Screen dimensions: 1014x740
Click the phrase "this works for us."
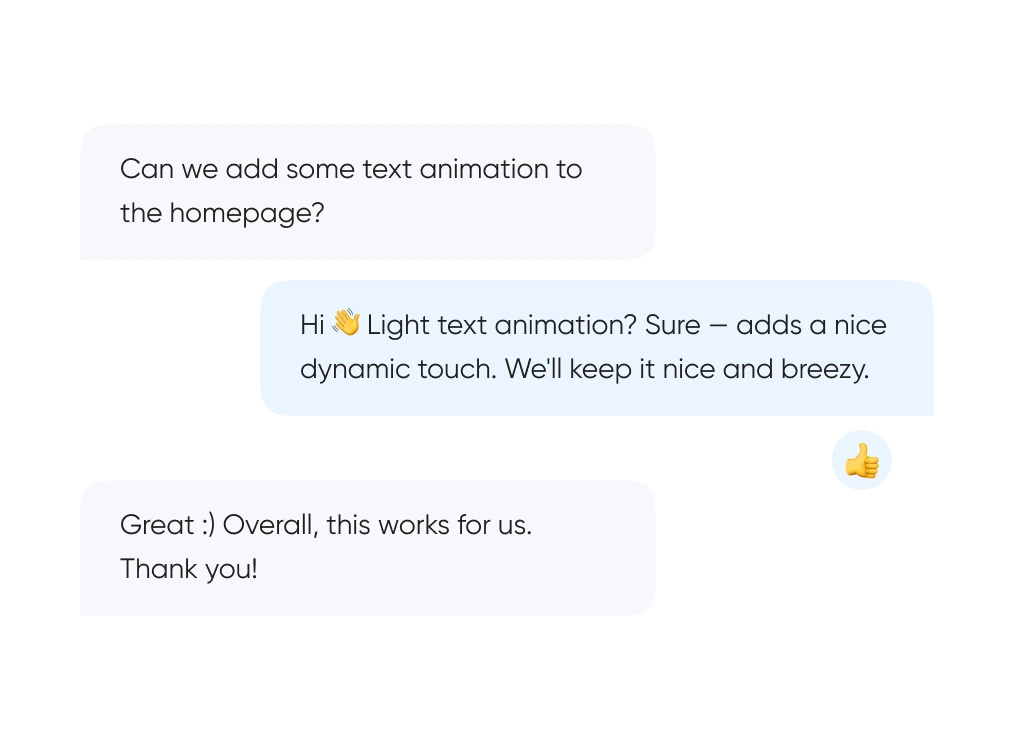pyautogui.click(x=429, y=525)
